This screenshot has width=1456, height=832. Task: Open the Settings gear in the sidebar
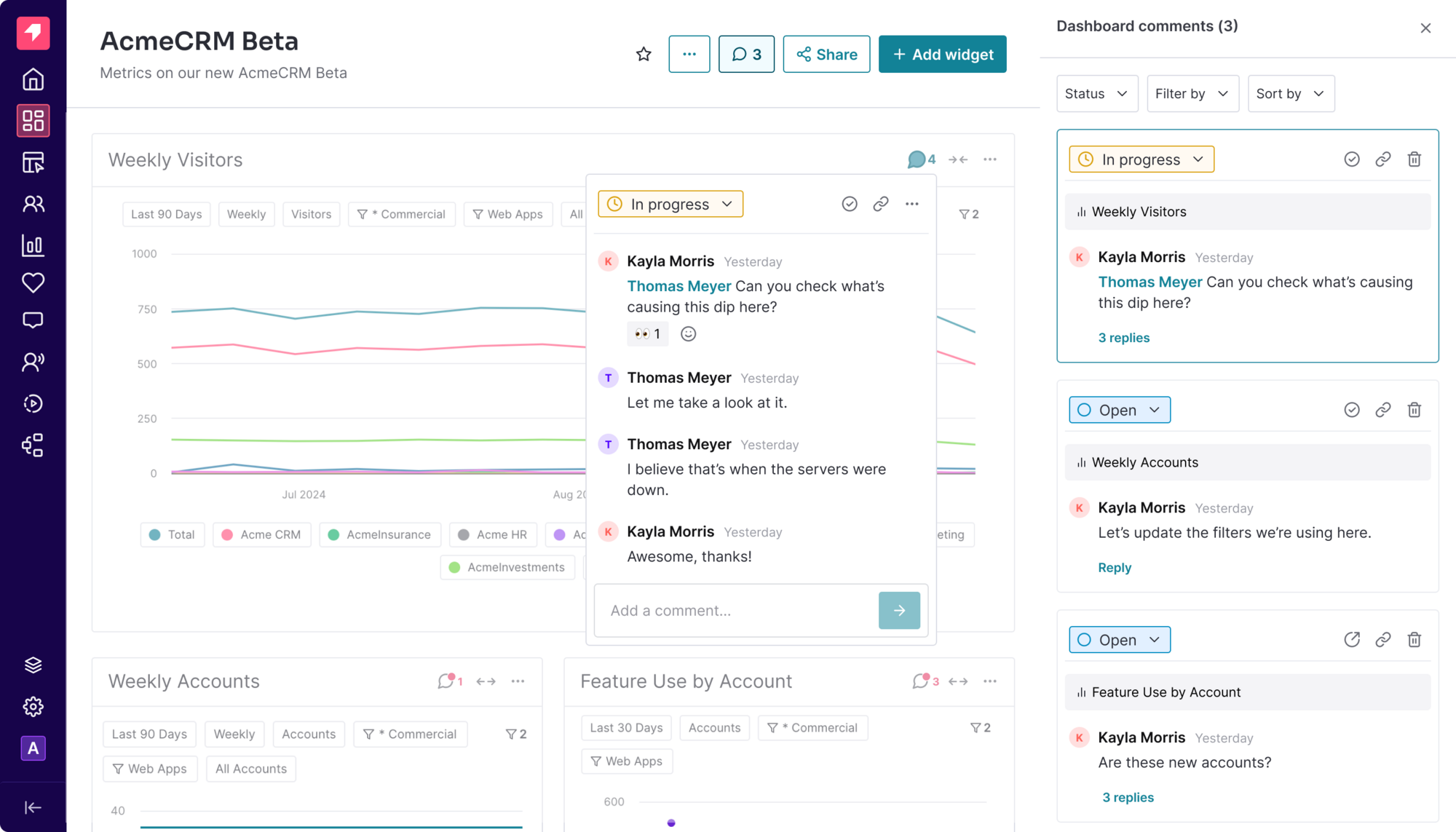pyautogui.click(x=33, y=706)
